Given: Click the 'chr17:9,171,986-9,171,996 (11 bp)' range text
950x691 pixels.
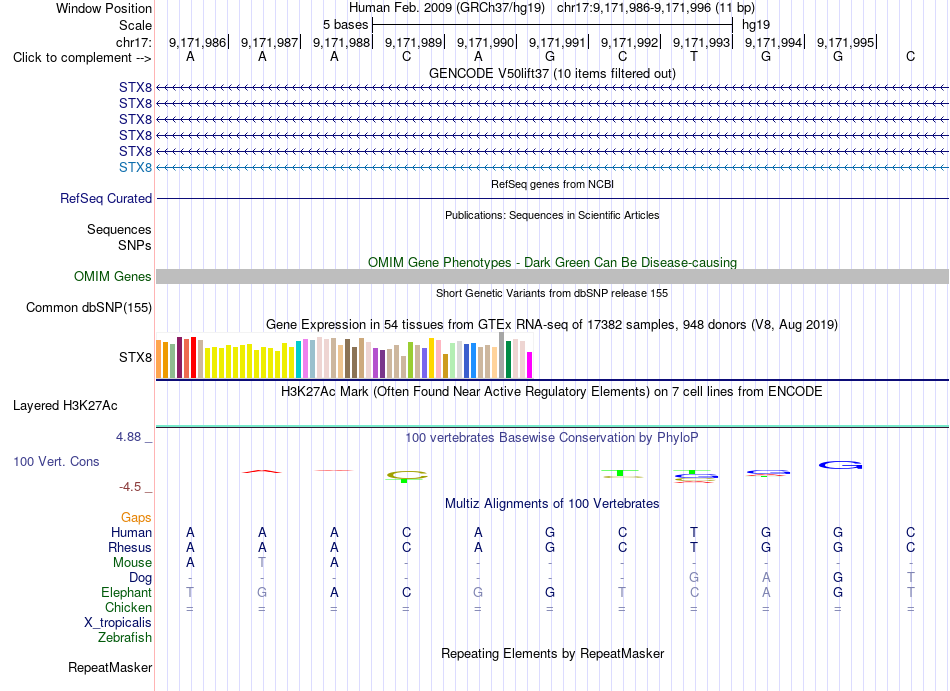Looking at the screenshot, I should [x=656, y=8].
